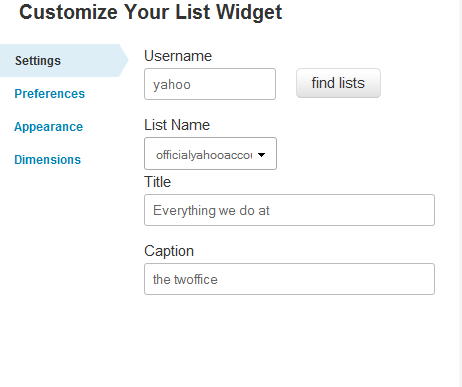The width and height of the screenshot is (462, 387).
Task: Click the Title field reading Everything we do at
Action: pyautogui.click(x=289, y=210)
